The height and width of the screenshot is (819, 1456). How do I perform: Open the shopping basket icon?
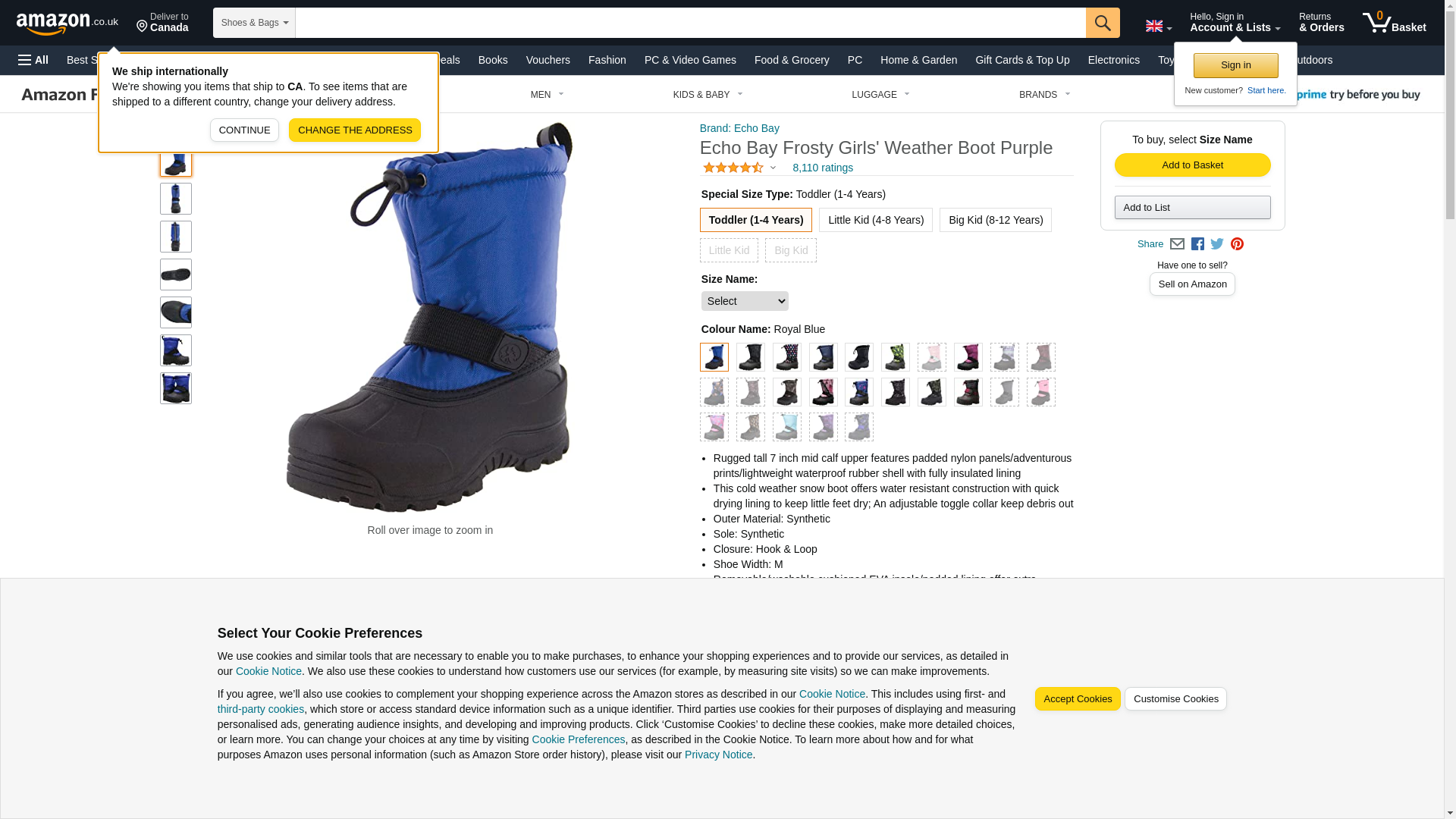click(1394, 23)
